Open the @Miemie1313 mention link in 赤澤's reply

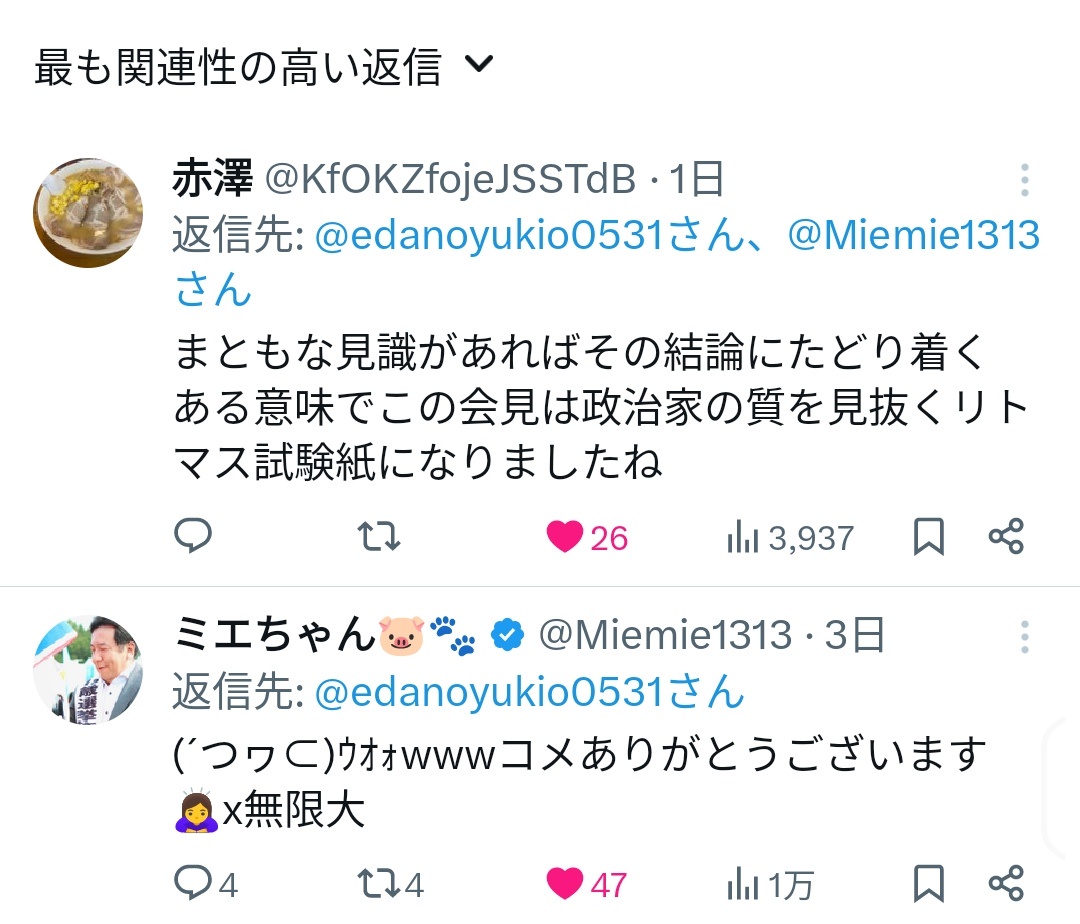[x=914, y=237]
